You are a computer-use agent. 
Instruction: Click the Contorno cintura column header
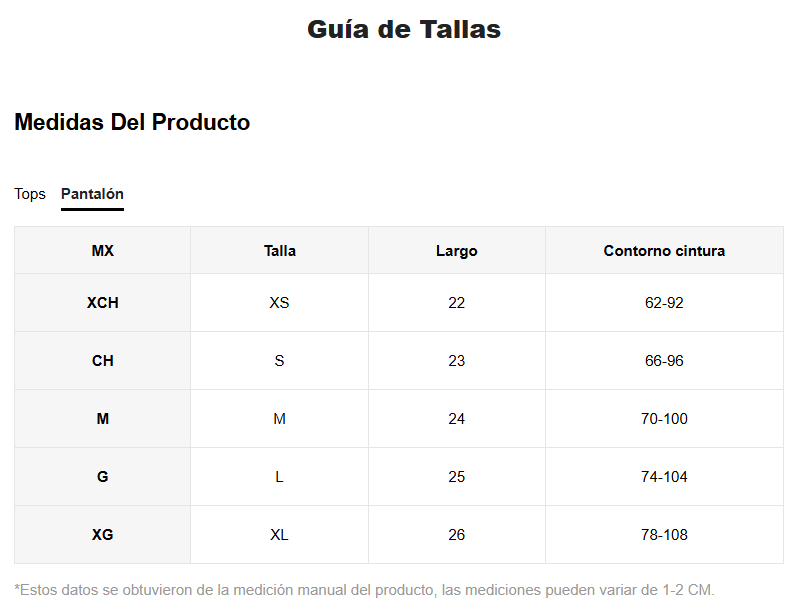click(664, 251)
